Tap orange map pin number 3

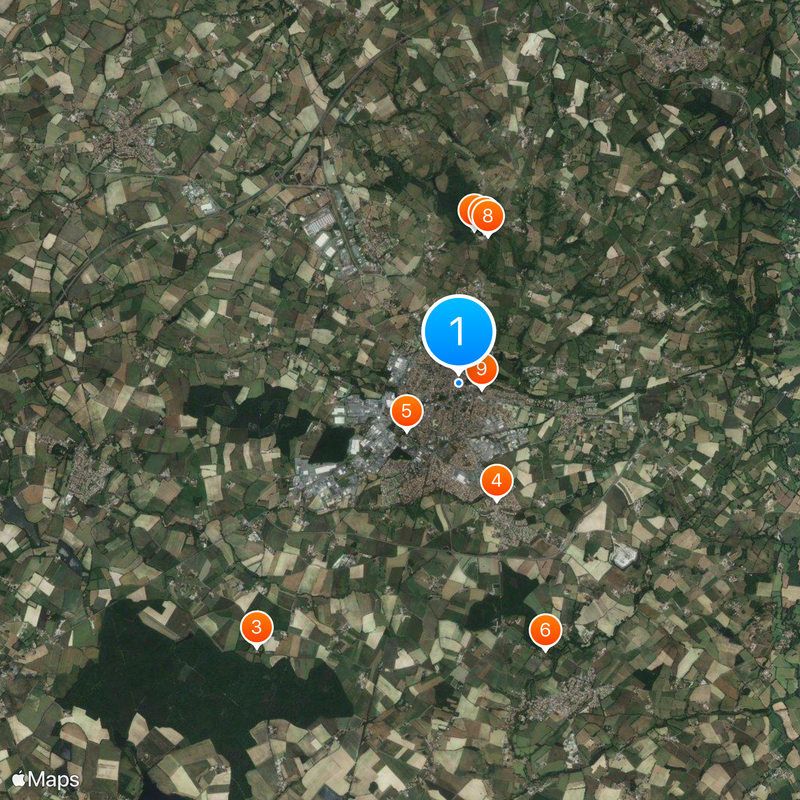coord(257,628)
